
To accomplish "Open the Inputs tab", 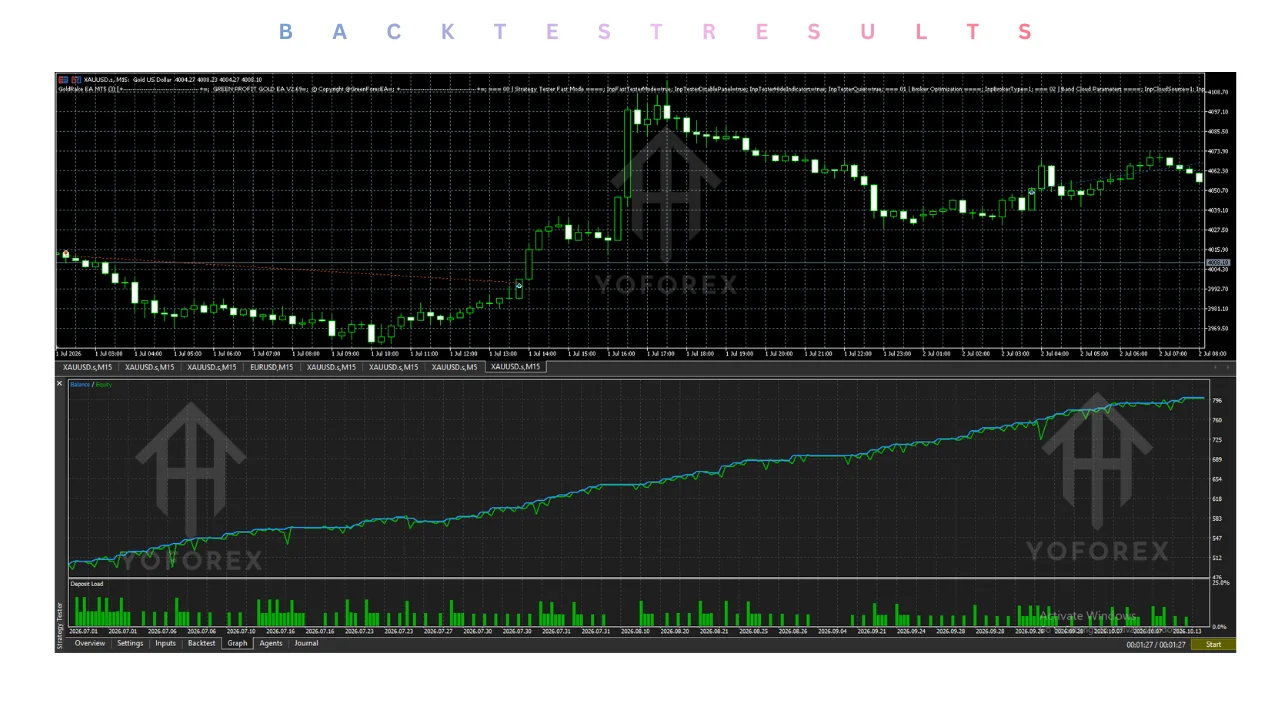I will click(x=166, y=644).
